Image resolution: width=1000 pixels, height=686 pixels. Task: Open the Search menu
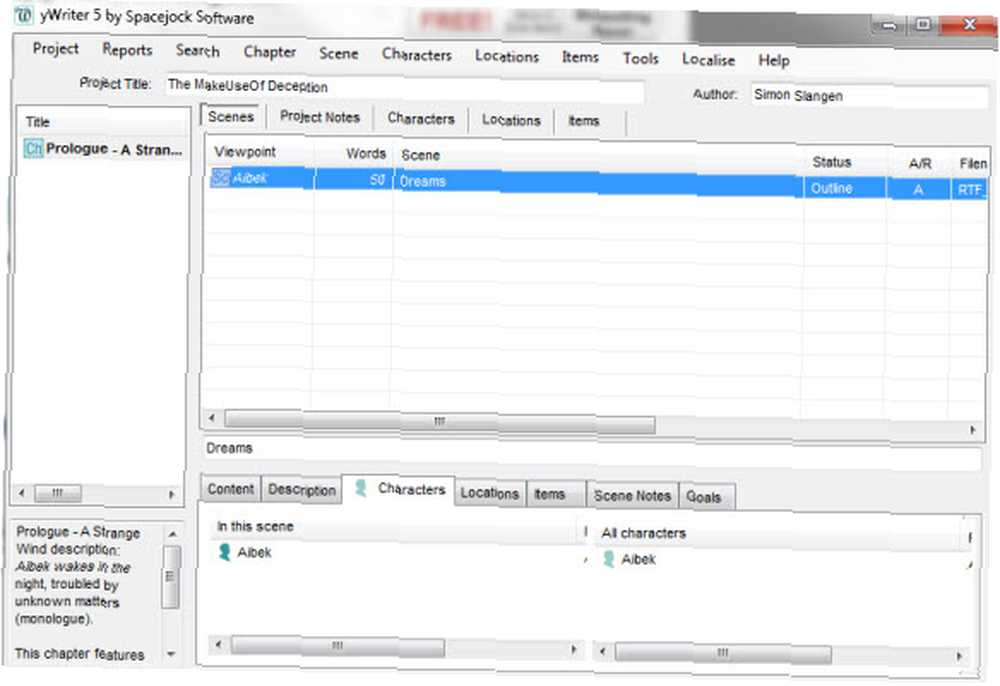[x=198, y=51]
